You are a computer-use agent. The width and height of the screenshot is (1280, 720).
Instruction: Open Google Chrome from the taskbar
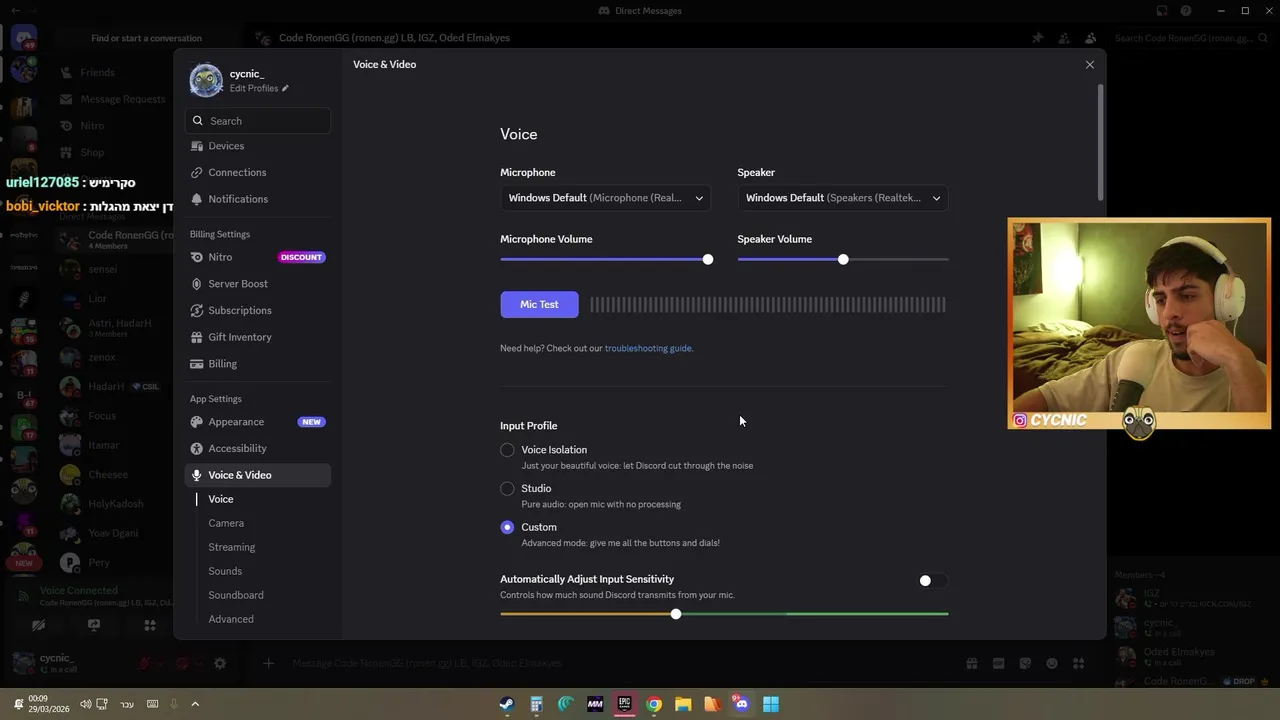pyautogui.click(x=653, y=704)
